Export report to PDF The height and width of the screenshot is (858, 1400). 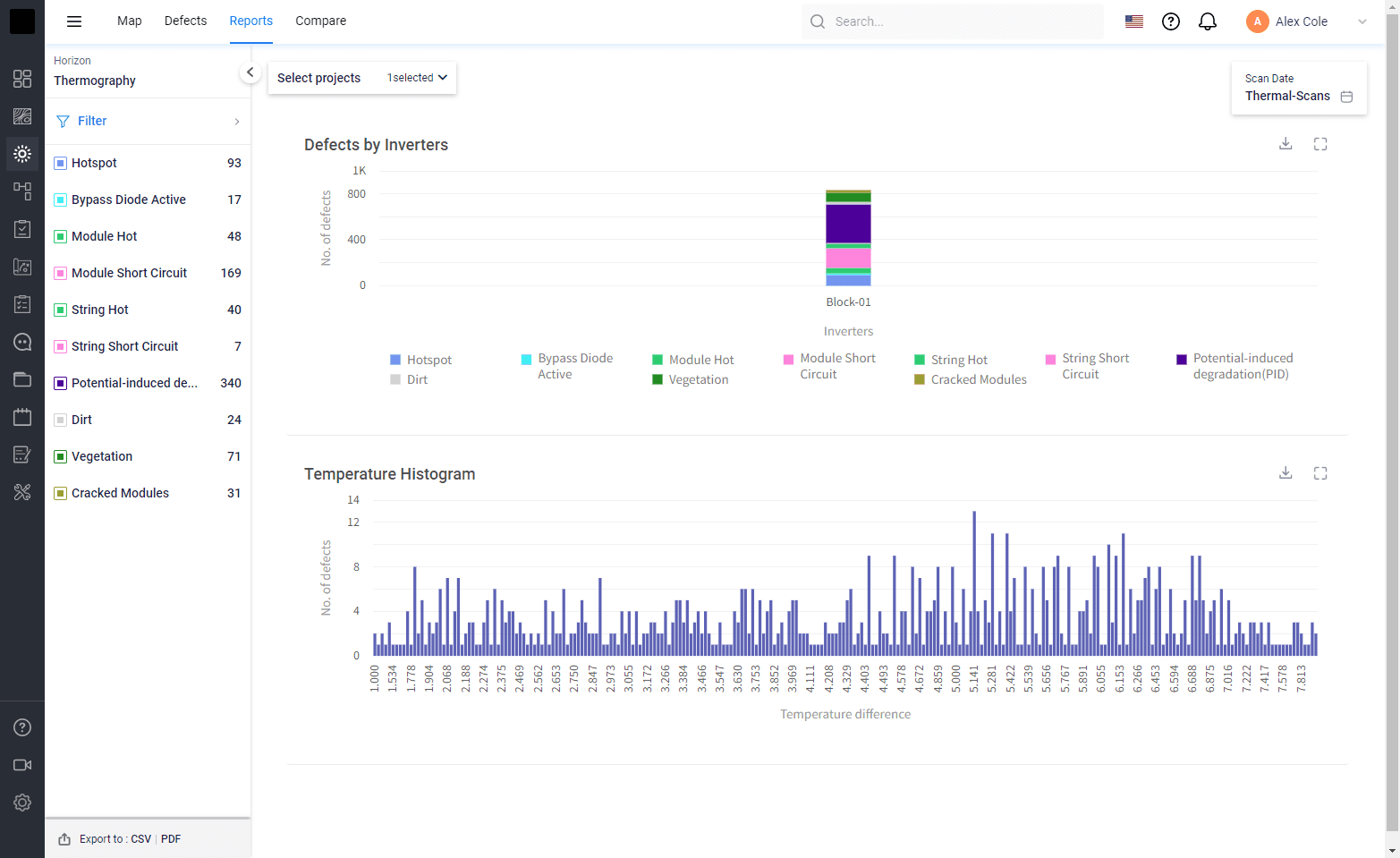170,838
